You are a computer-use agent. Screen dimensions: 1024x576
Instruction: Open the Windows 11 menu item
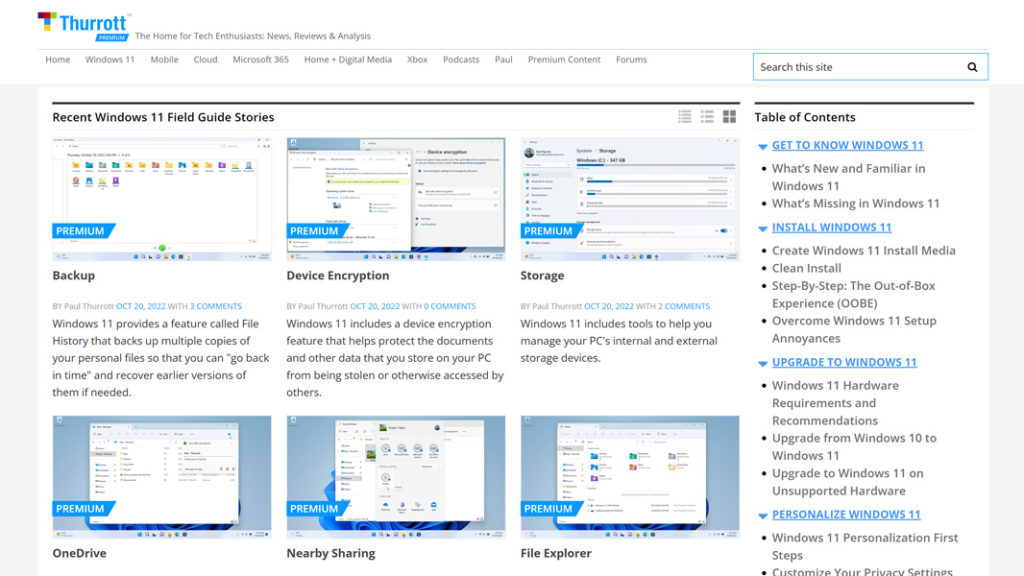click(x=110, y=59)
